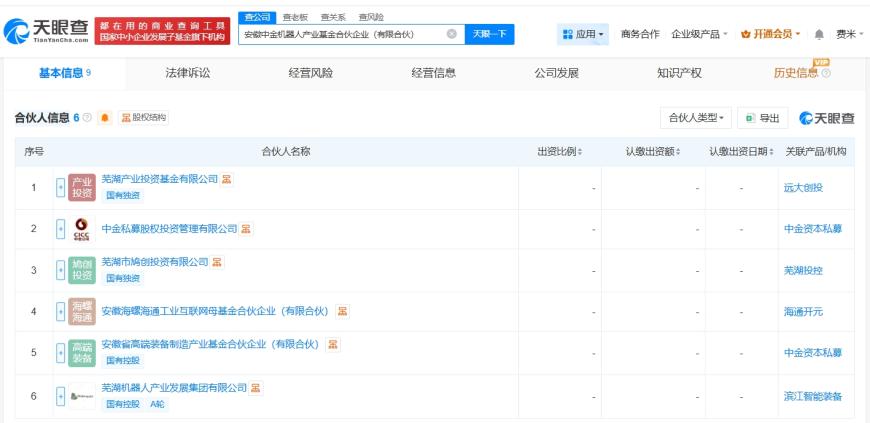Expand row 1 芜湖产业投资基金 details

click(x=60, y=188)
